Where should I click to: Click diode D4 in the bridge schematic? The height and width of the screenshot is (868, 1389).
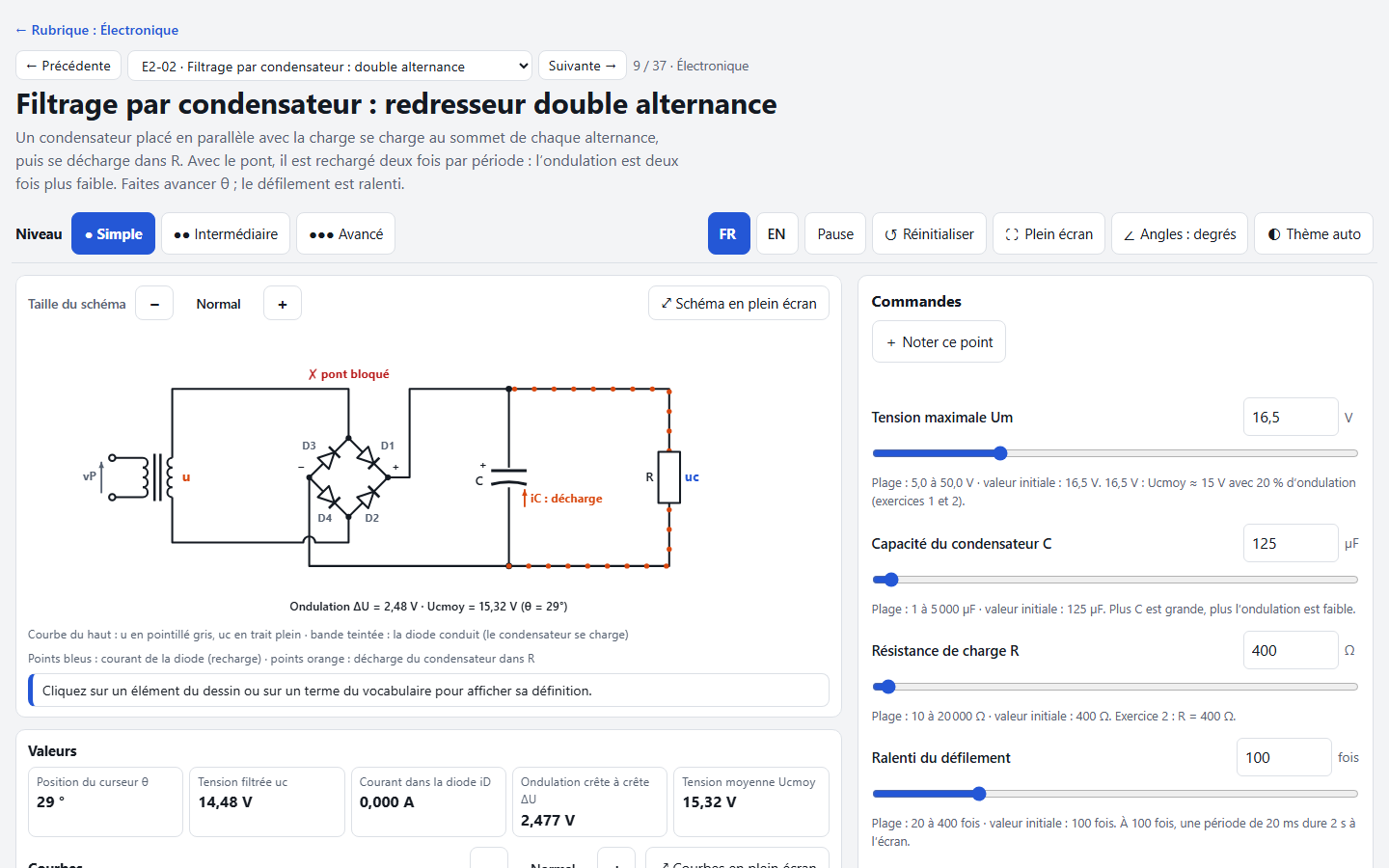pyautogui.click(x=329, y=498)
